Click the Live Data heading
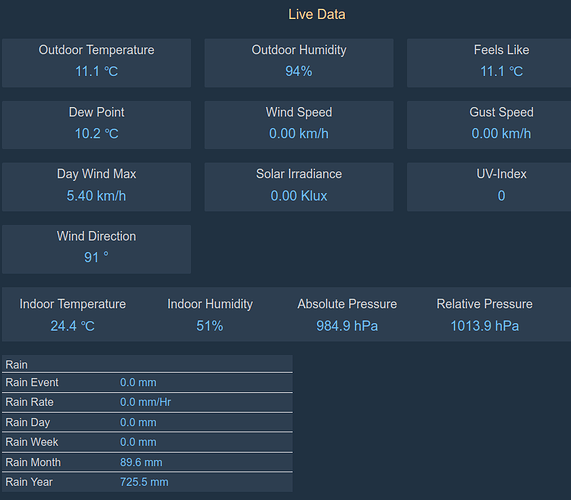 [x=317, y=15]
